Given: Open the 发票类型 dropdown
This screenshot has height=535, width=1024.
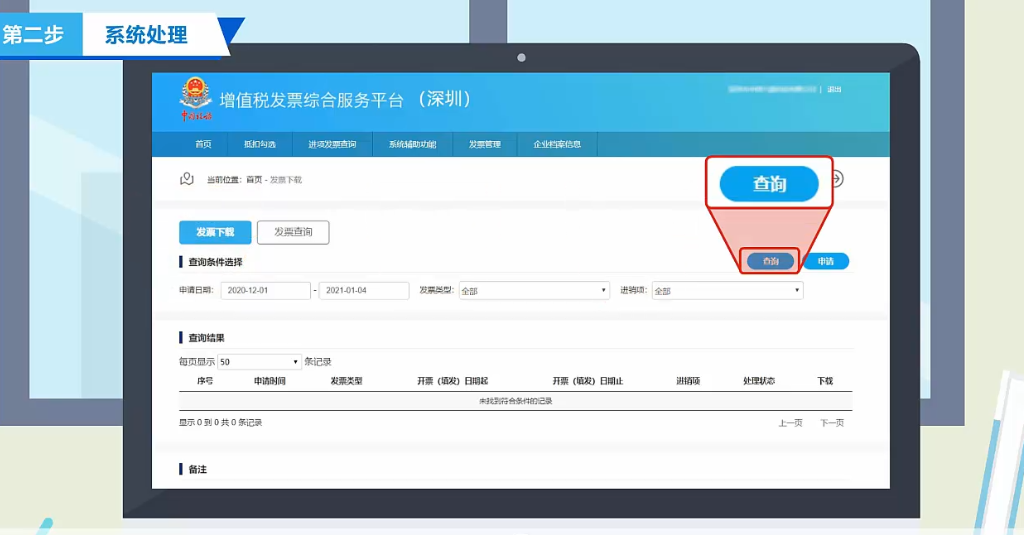Looking at the screenshot, I should [534, 291].
